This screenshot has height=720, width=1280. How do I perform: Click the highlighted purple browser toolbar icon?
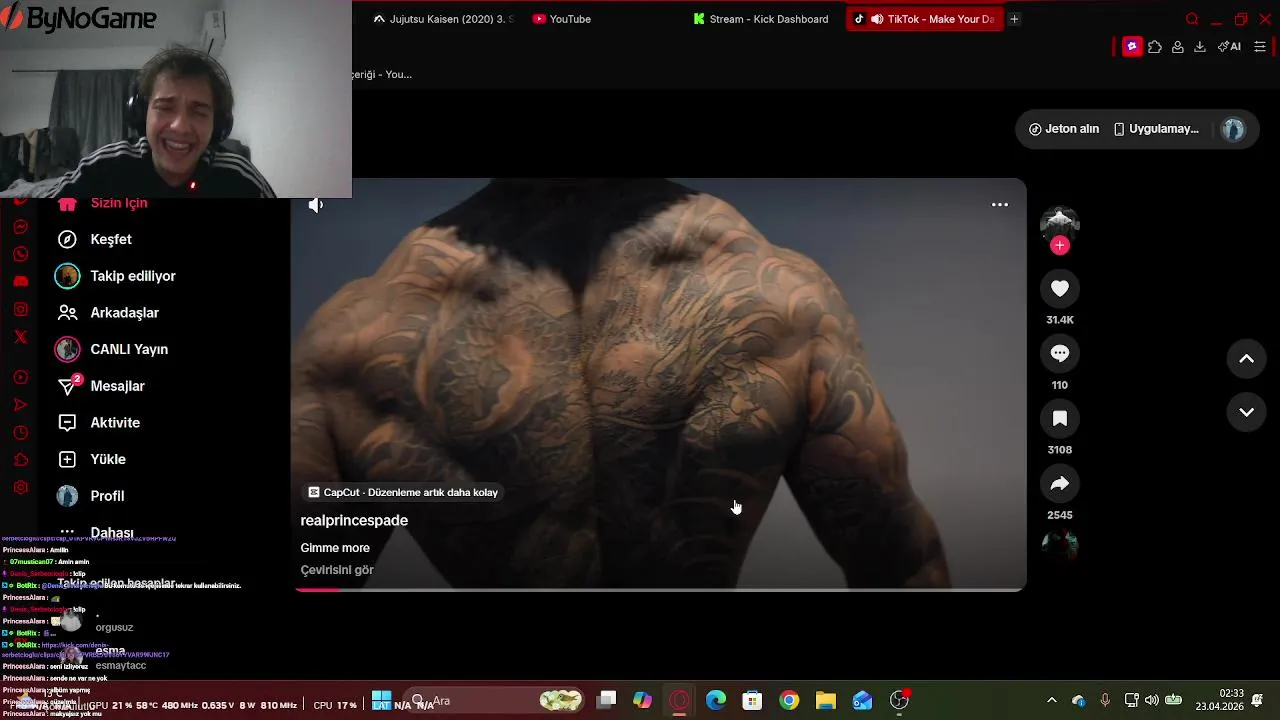point(1132,46)
